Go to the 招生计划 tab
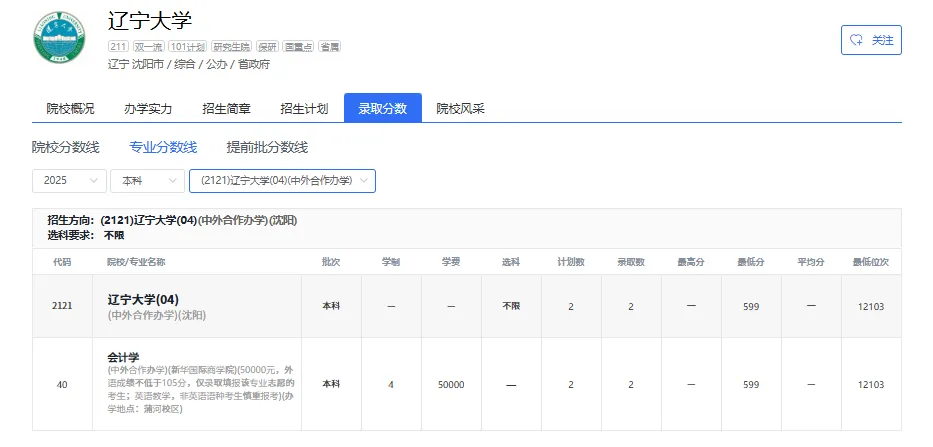This screenshot has height=447, width=933. [304, 108]
